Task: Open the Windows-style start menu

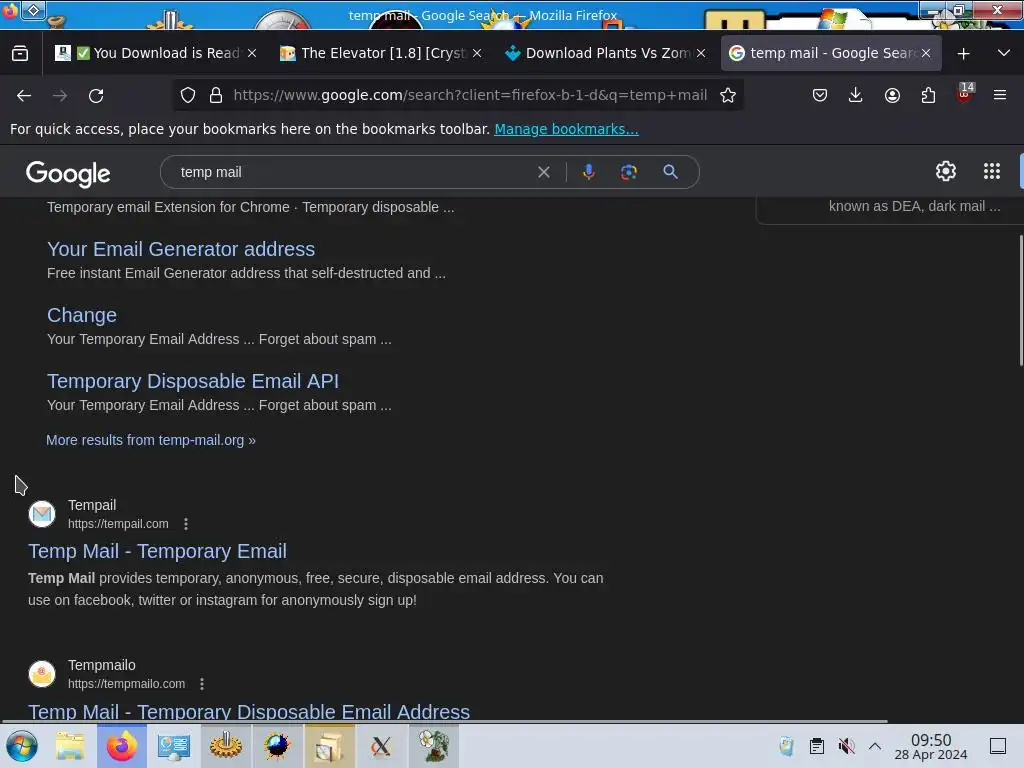Action: coord(22,746)
